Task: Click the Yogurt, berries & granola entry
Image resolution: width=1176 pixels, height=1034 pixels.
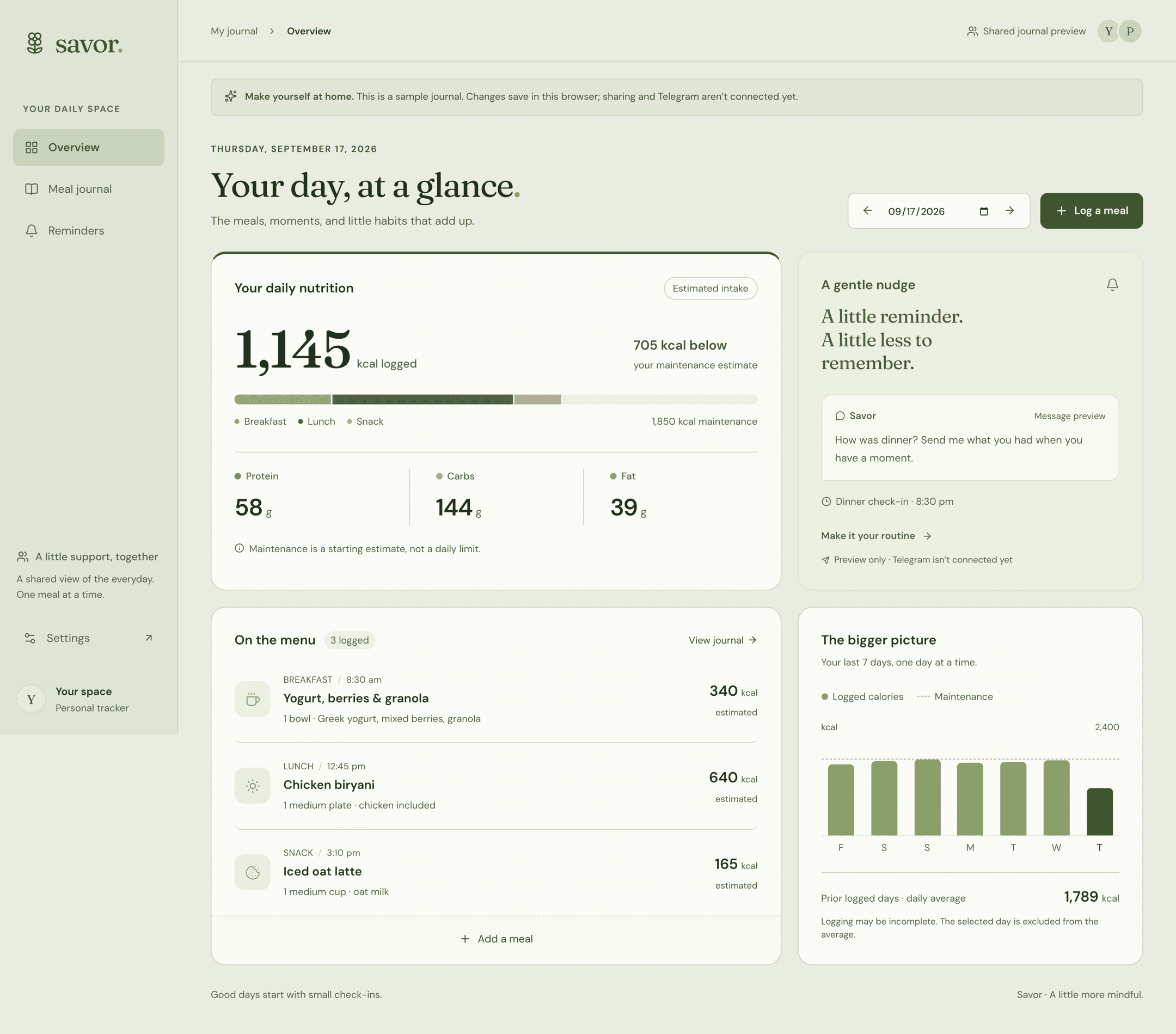Action: tap(496, 699)
